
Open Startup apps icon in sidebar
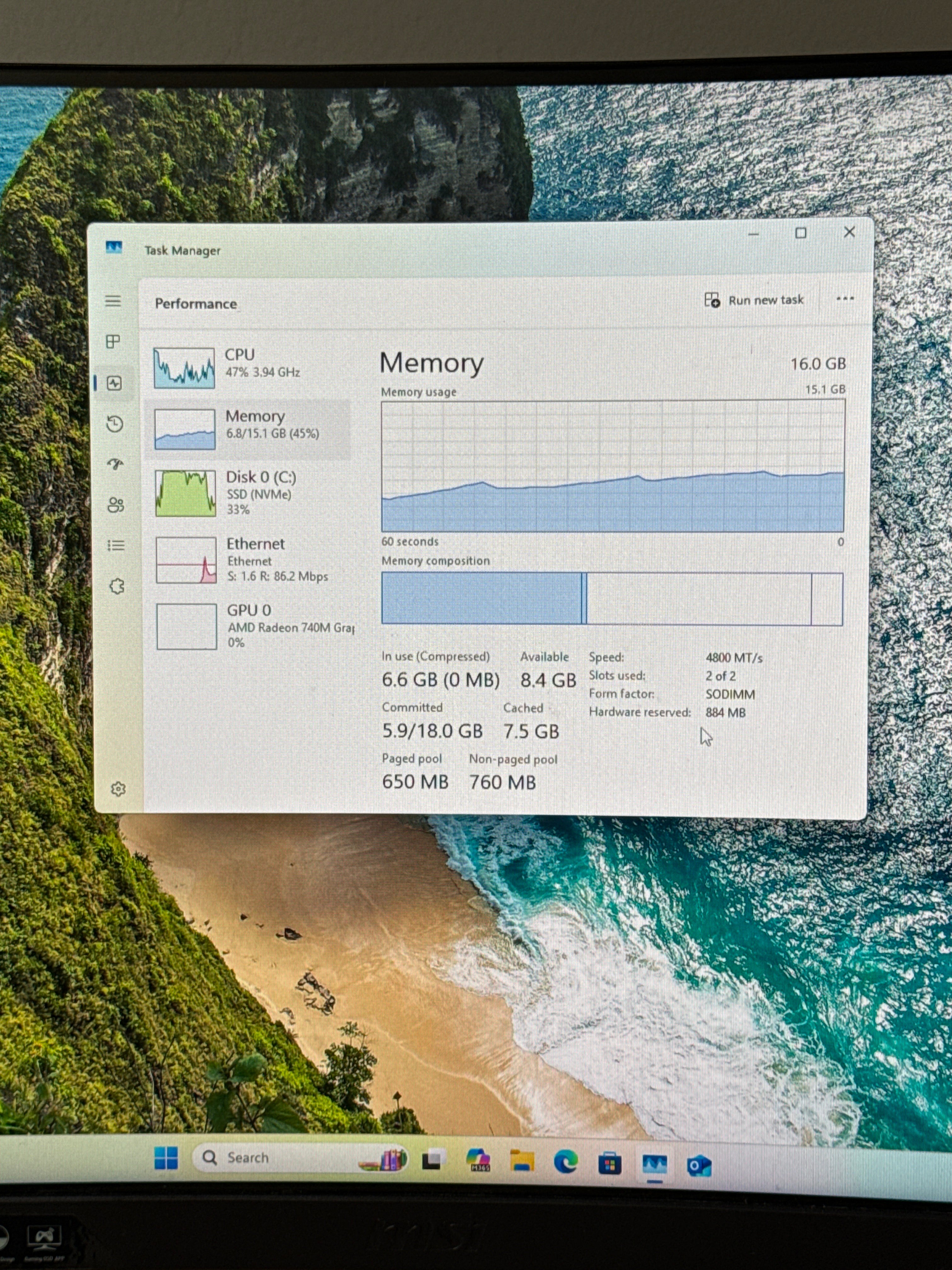[x=115, y=464]
